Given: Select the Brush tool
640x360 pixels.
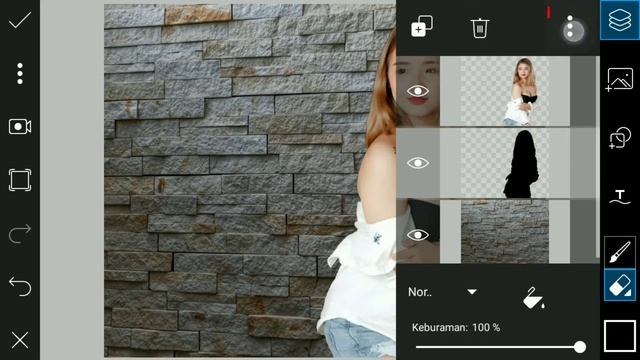Looking at the screenshot, I should [620, 252].
